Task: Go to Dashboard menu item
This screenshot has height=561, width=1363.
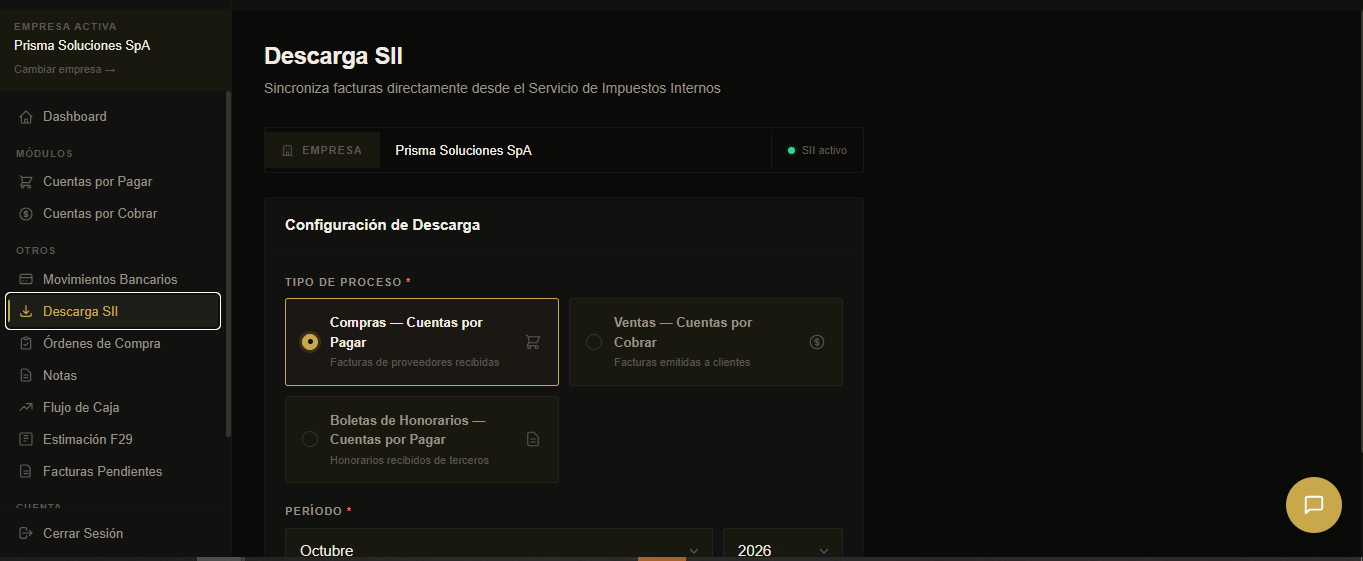Action: [x=113, y=117]
